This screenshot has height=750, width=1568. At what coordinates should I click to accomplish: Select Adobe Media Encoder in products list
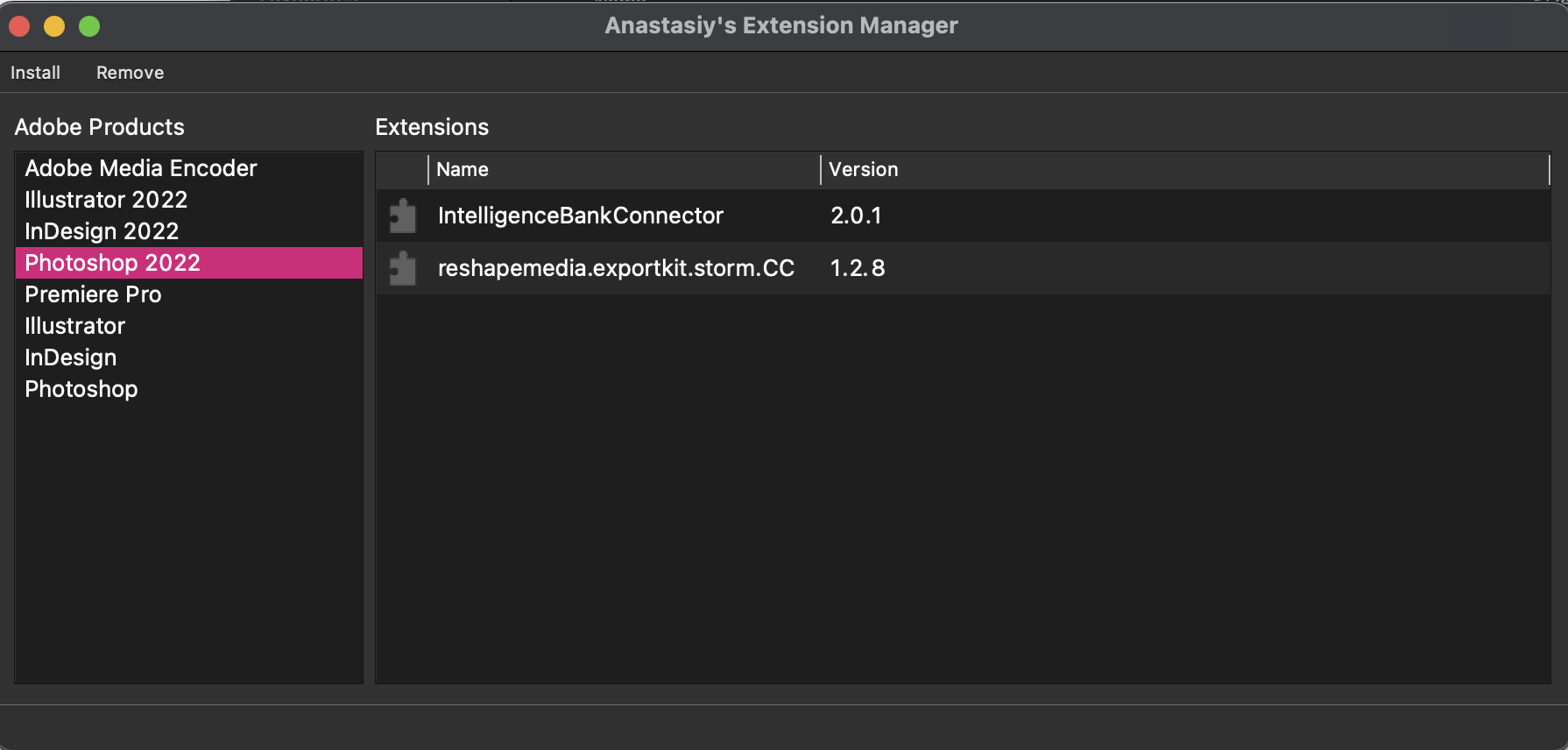tap(188, 168)
